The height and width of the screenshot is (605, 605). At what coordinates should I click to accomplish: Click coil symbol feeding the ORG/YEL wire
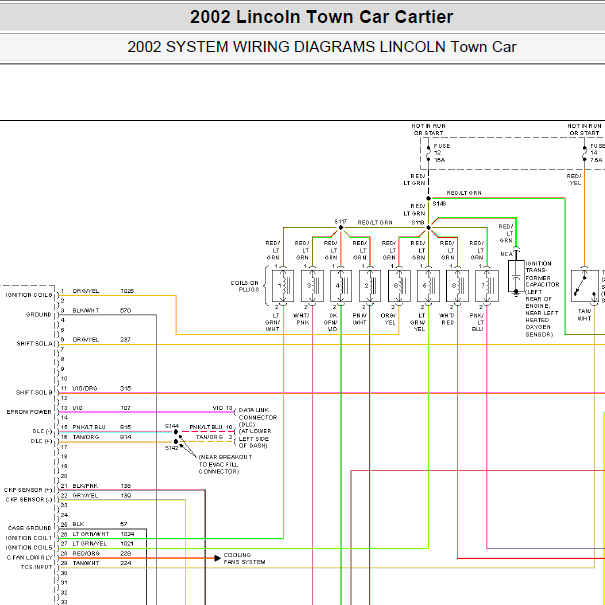[399, 286]
